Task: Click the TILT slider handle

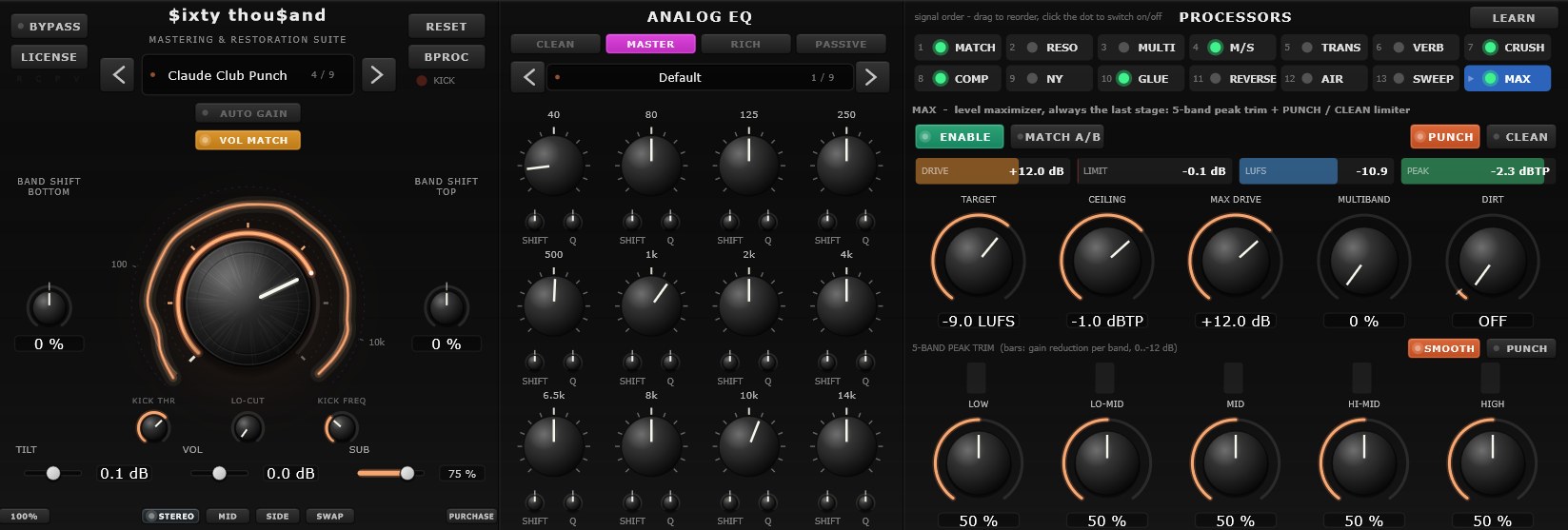Action: 53,473
